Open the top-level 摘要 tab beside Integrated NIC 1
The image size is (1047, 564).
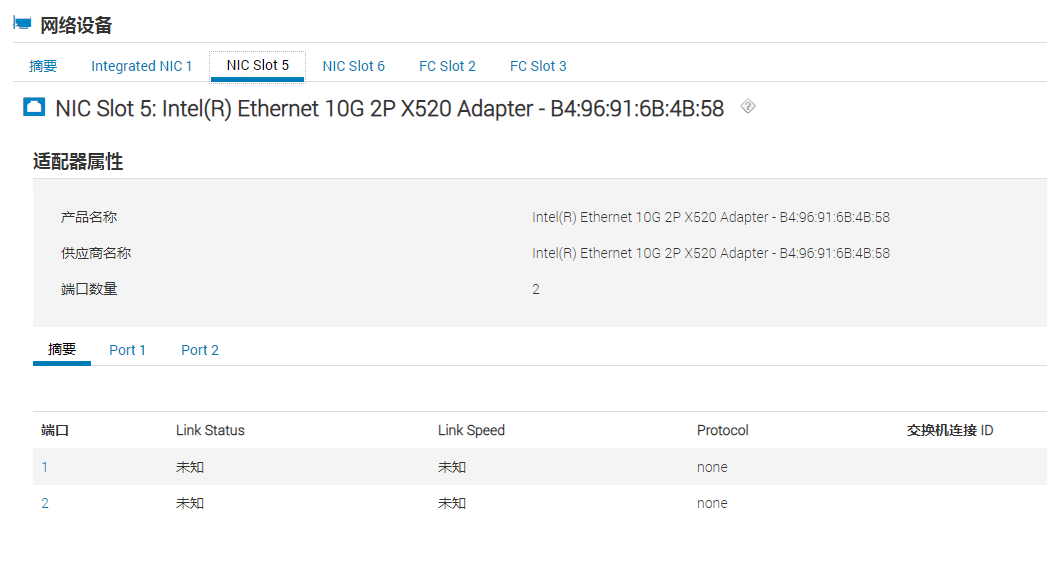[x=43, y=66]
